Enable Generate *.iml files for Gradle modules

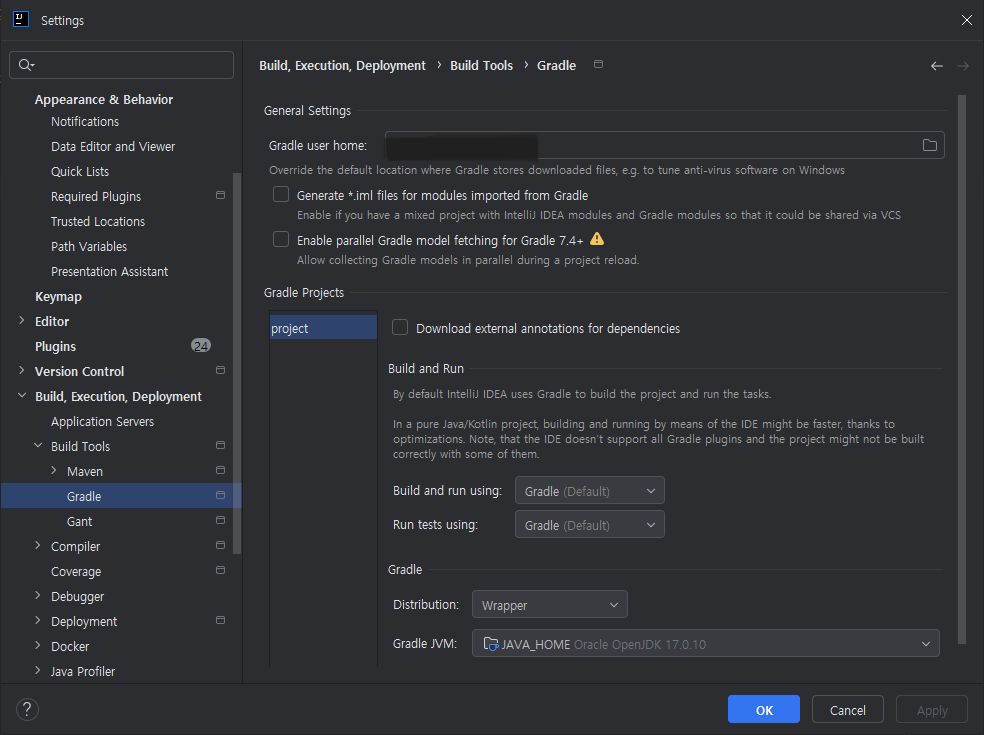[281, 195]
